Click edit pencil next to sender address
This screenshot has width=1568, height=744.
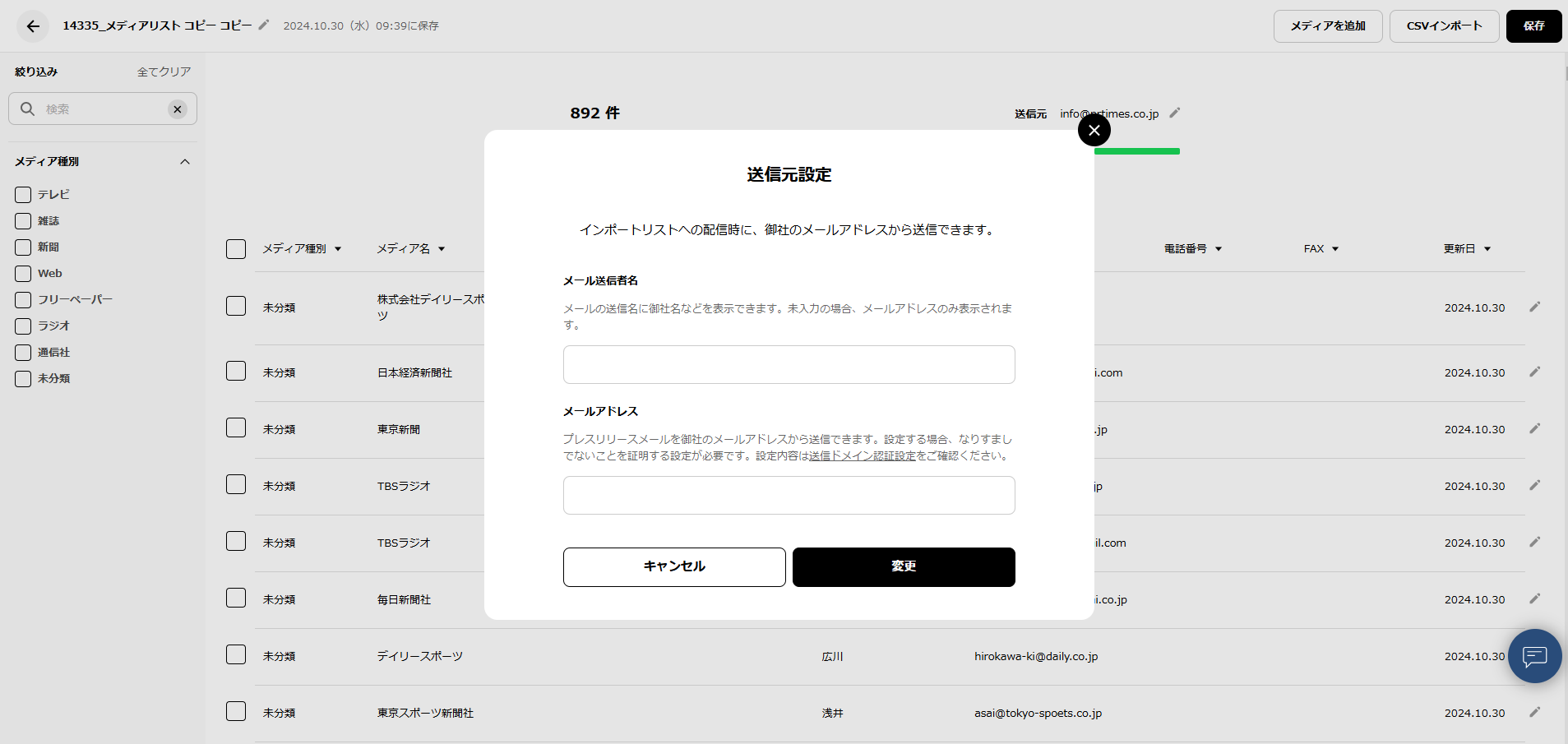[1175, 113]
